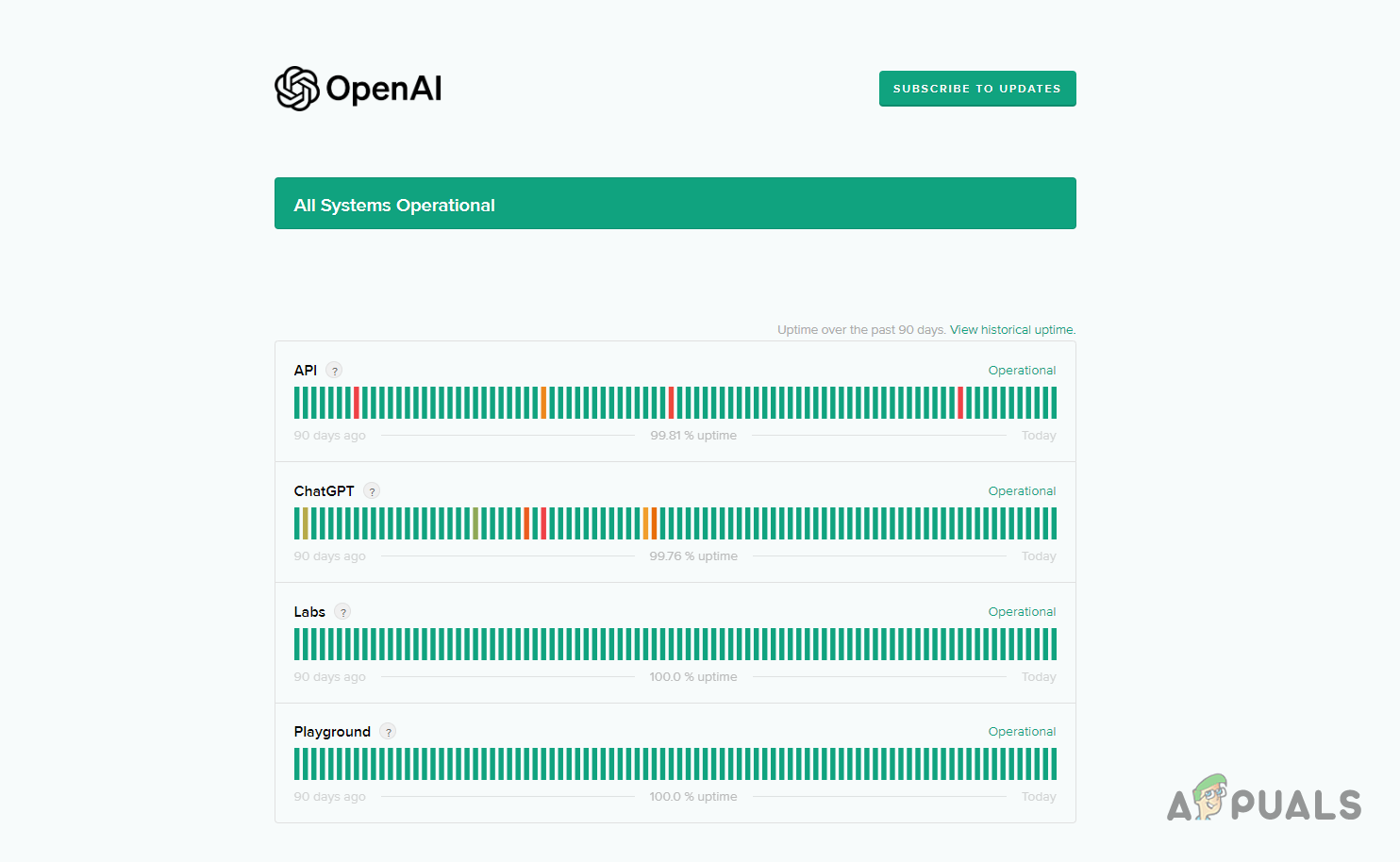Expand details for the Labs component
The width and height of the screenshot is (1400, 862).
(308, 611)
